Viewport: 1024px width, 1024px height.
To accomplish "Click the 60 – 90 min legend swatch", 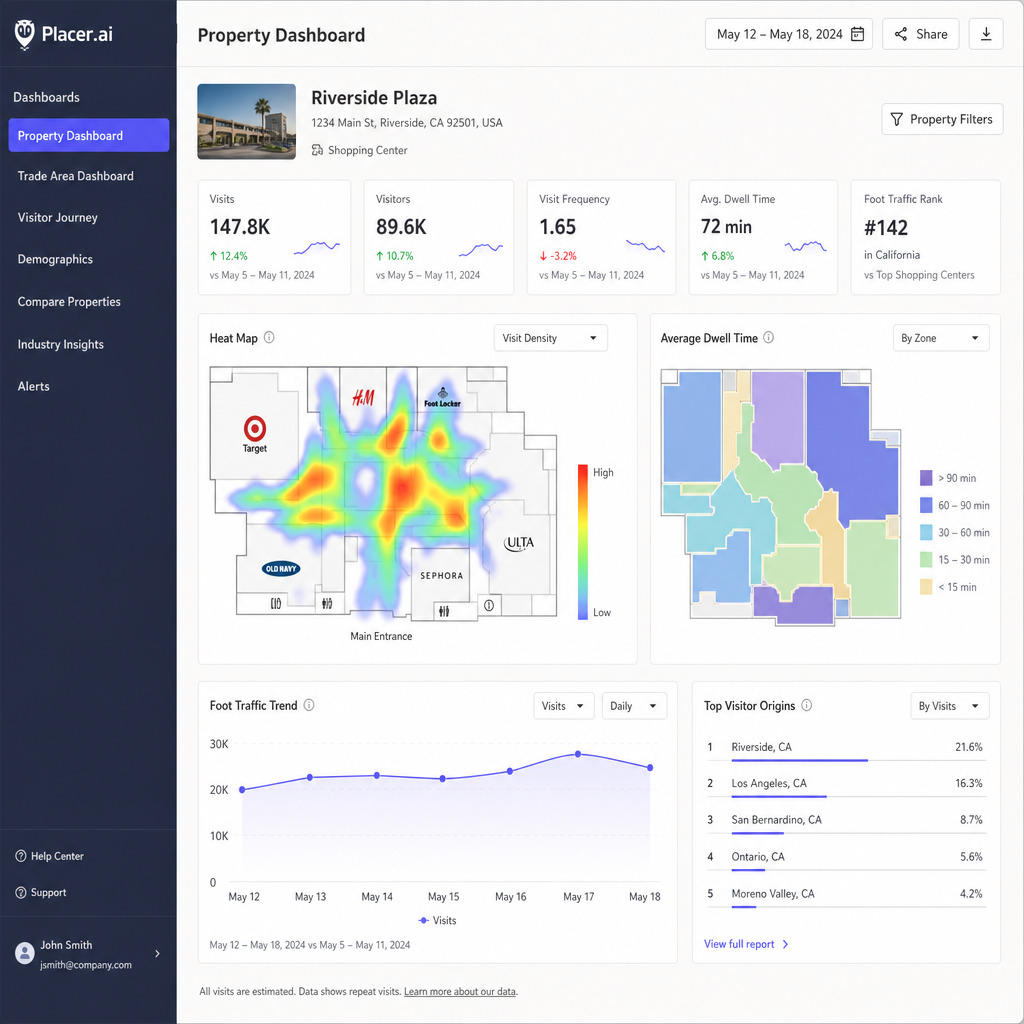I will (926, 505).
